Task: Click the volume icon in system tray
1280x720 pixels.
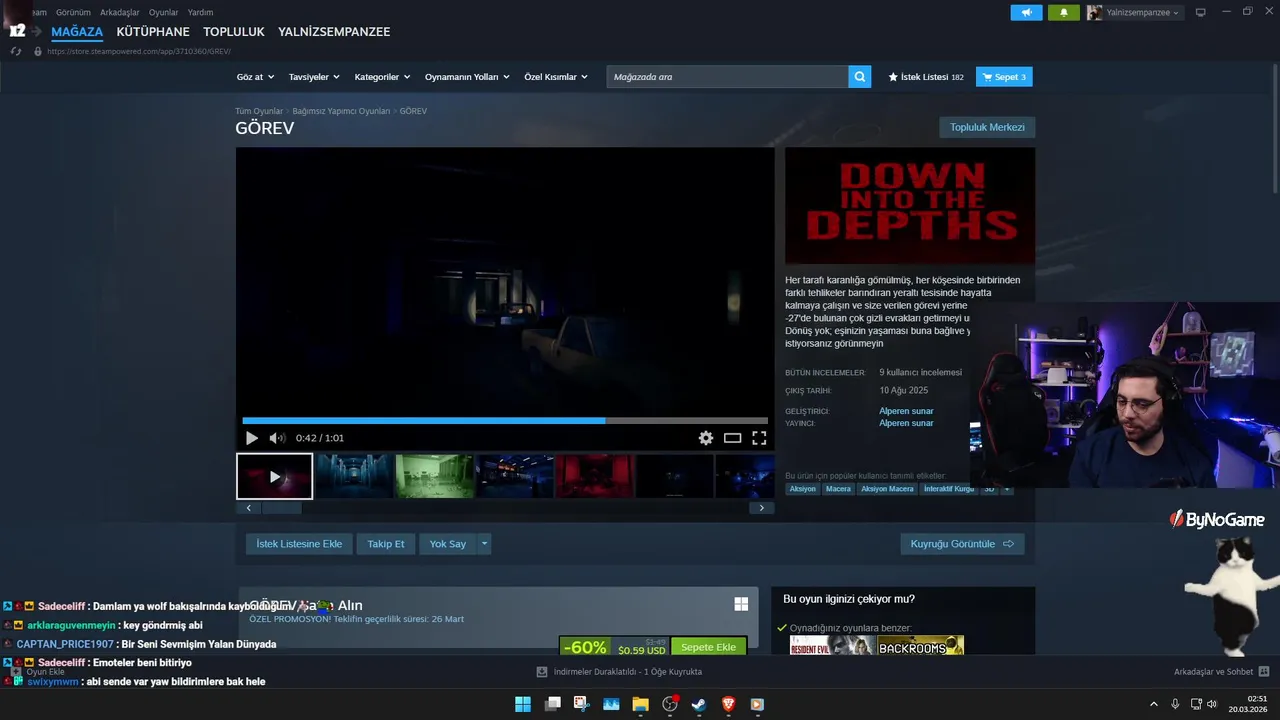Action: click(1212, 704)
